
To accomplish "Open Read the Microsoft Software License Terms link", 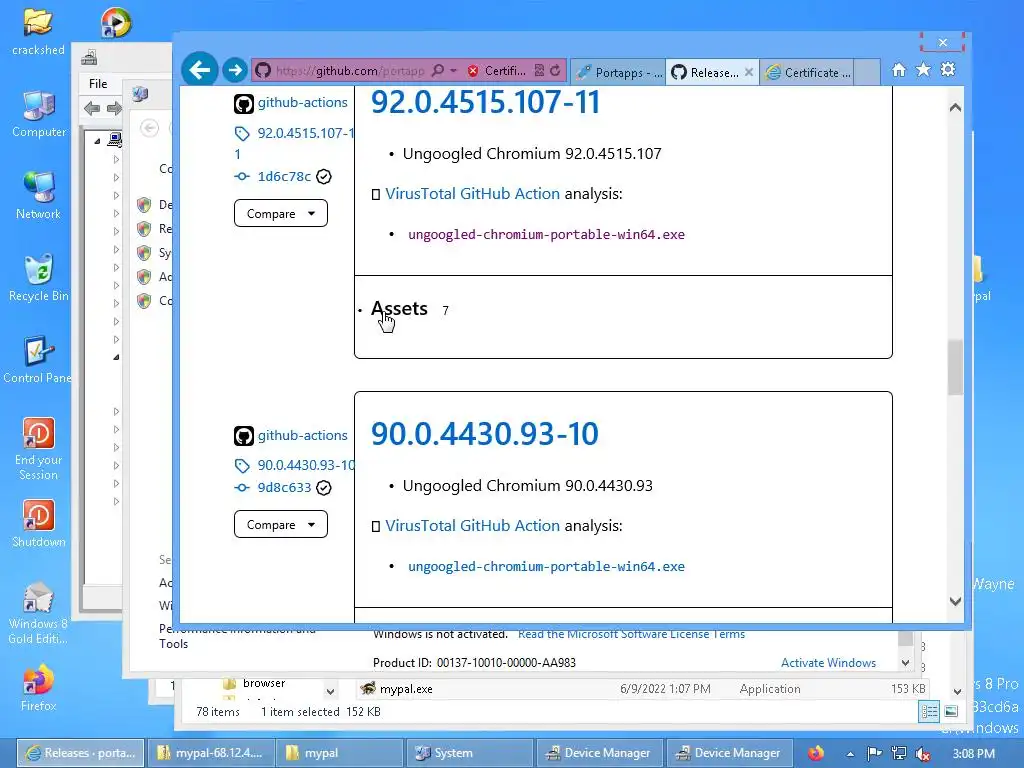I will point(631,634).
